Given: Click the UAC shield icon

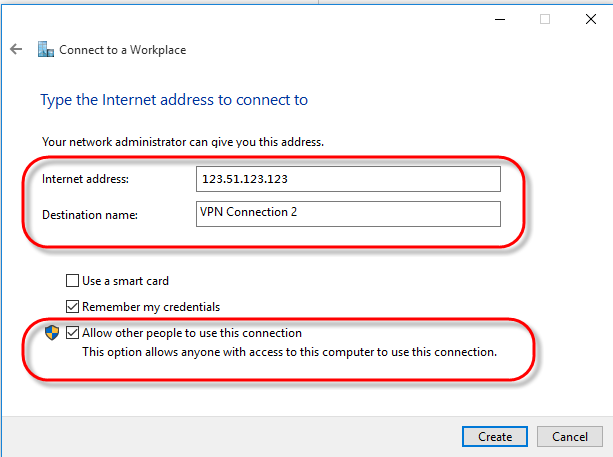Looking at the screenshot, I should click(x=52, y=333).
